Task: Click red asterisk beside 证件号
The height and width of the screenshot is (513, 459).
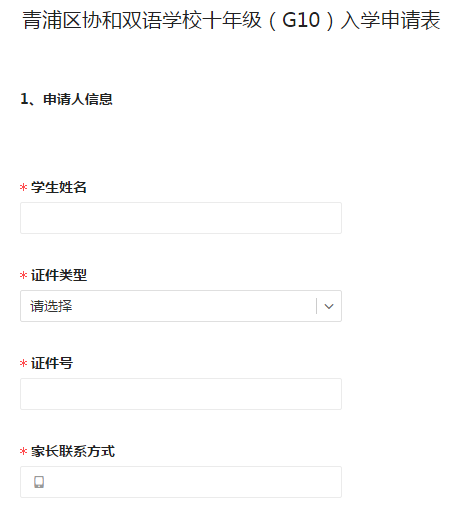Action: coord(23,363)
